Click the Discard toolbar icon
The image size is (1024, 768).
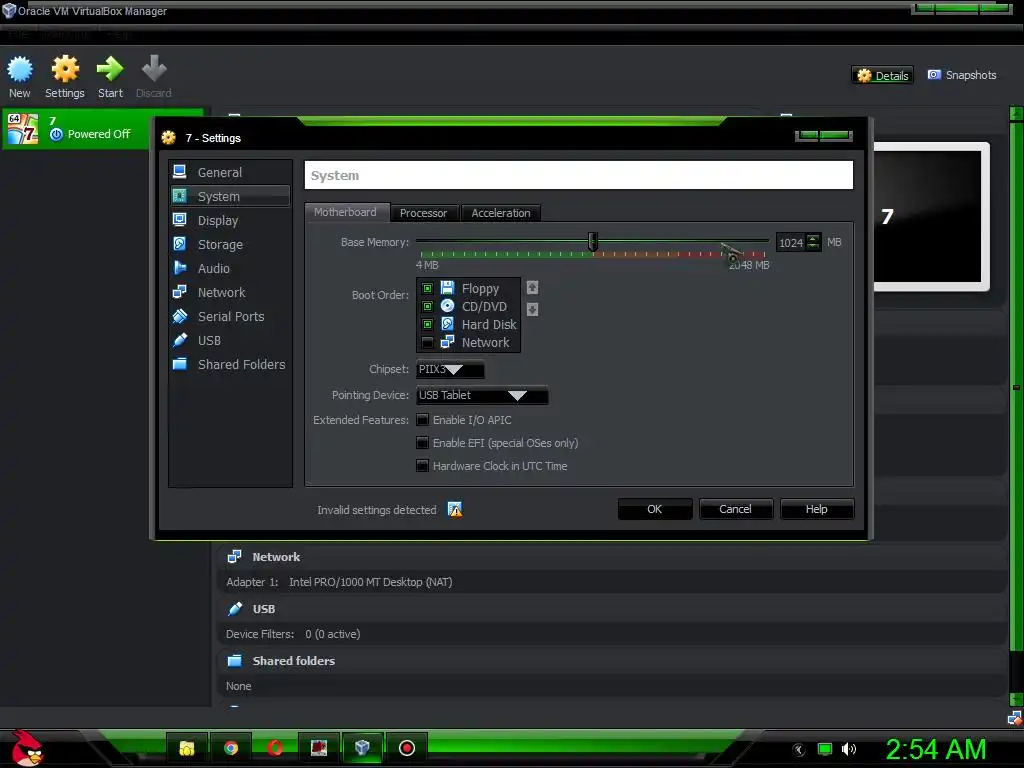pyautogui.click(x=154, y=69)
